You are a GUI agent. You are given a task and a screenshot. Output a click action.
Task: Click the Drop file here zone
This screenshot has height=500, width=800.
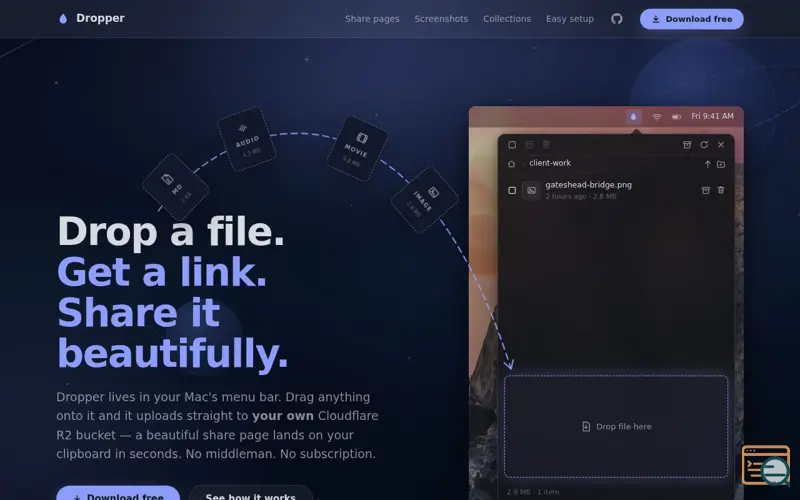616,427
